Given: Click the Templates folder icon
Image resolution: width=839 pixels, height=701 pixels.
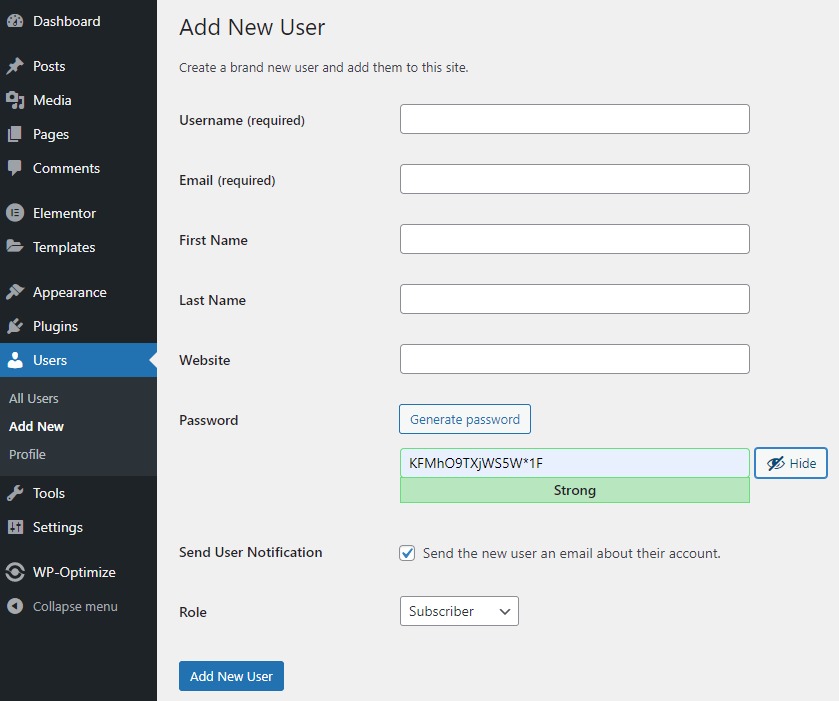Looking at the screenshot, I should 15,247.
